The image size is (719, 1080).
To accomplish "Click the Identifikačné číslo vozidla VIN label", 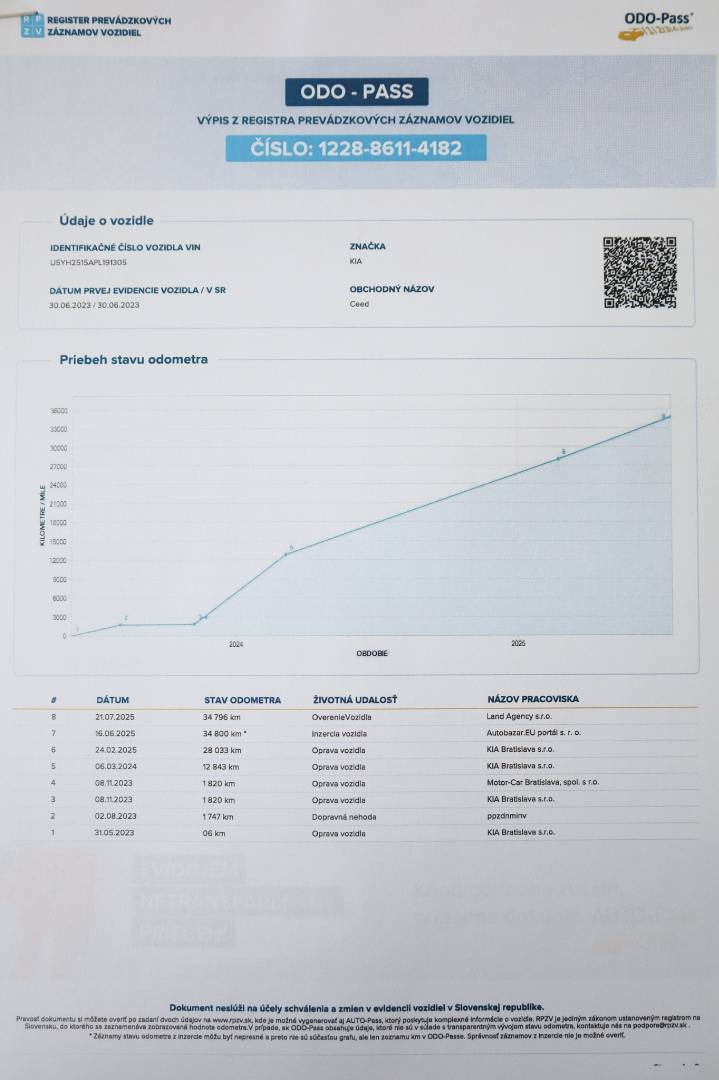I will 125,247.
